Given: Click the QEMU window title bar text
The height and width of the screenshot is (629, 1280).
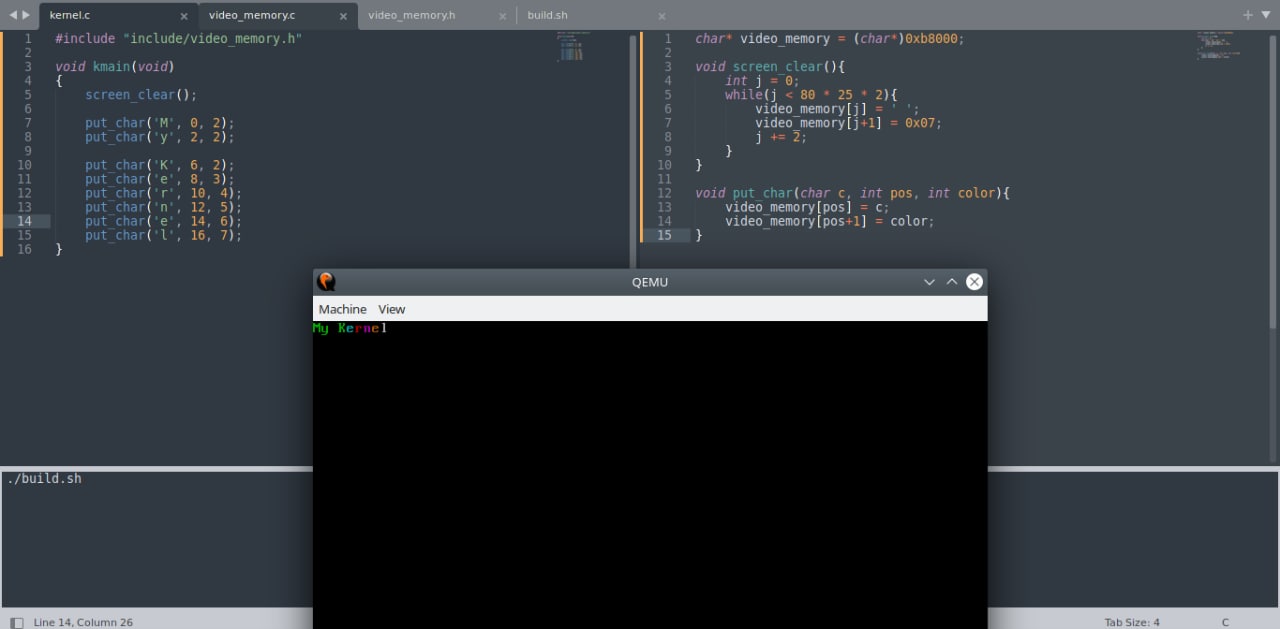Looking at the screenshot, I should coord(650,282).
